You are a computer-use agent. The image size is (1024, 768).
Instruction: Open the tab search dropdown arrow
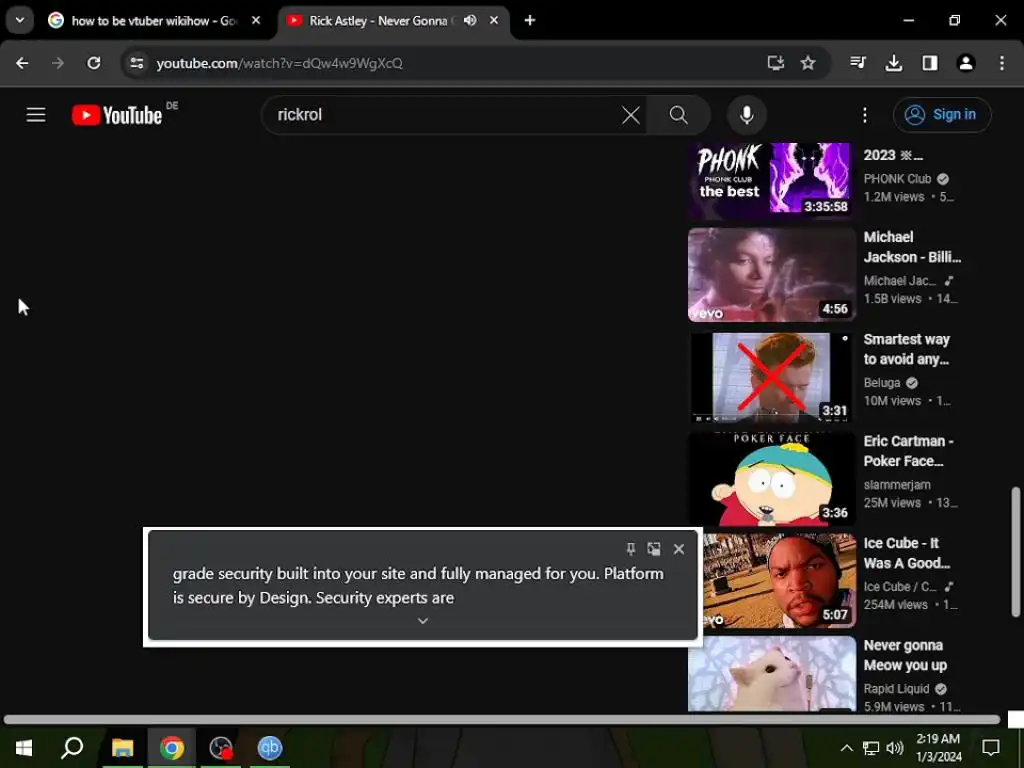pyautogui.click(x=20, y=20)
